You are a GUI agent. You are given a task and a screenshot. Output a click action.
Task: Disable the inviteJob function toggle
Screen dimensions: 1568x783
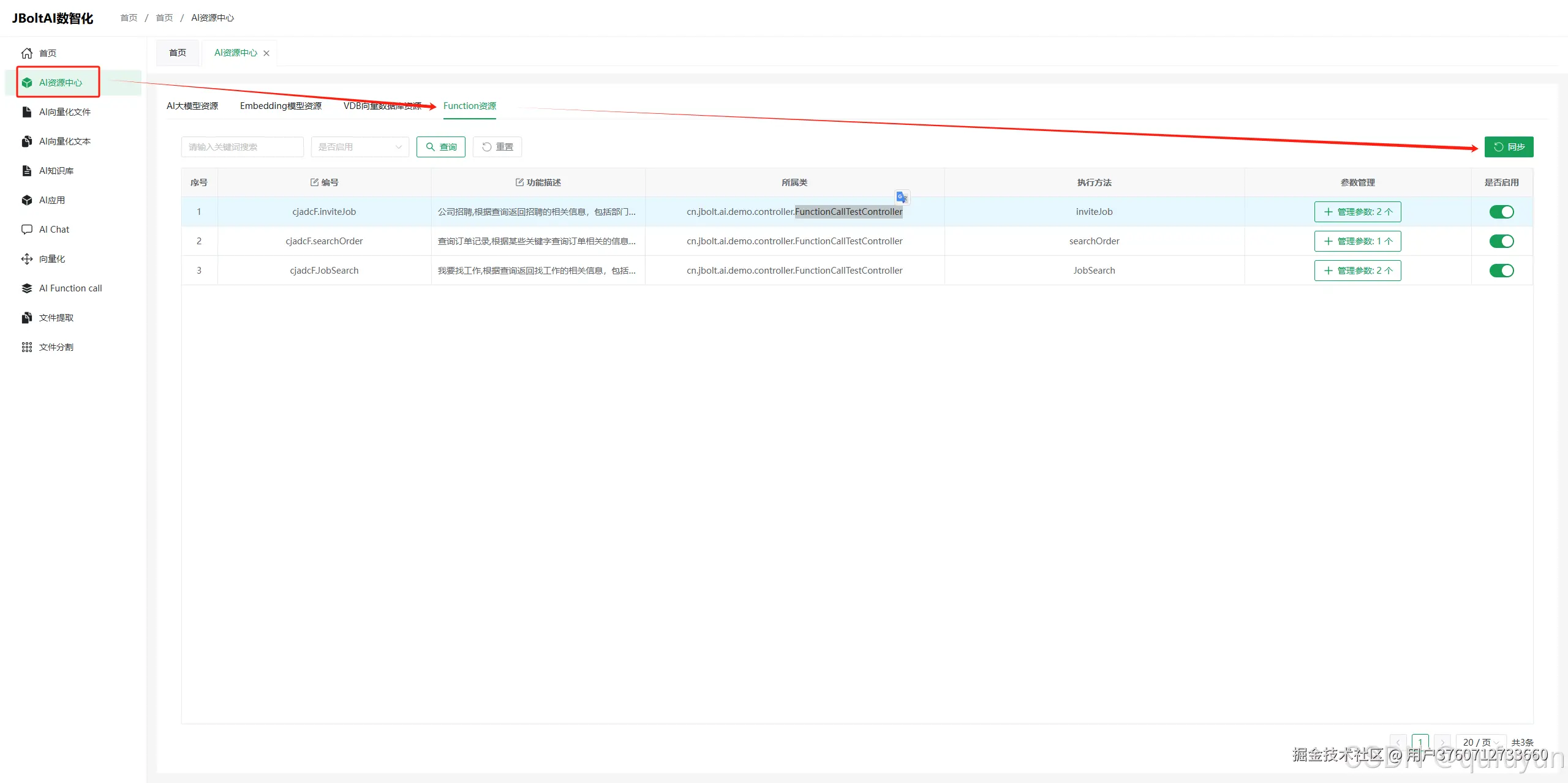click(1501, 212)
